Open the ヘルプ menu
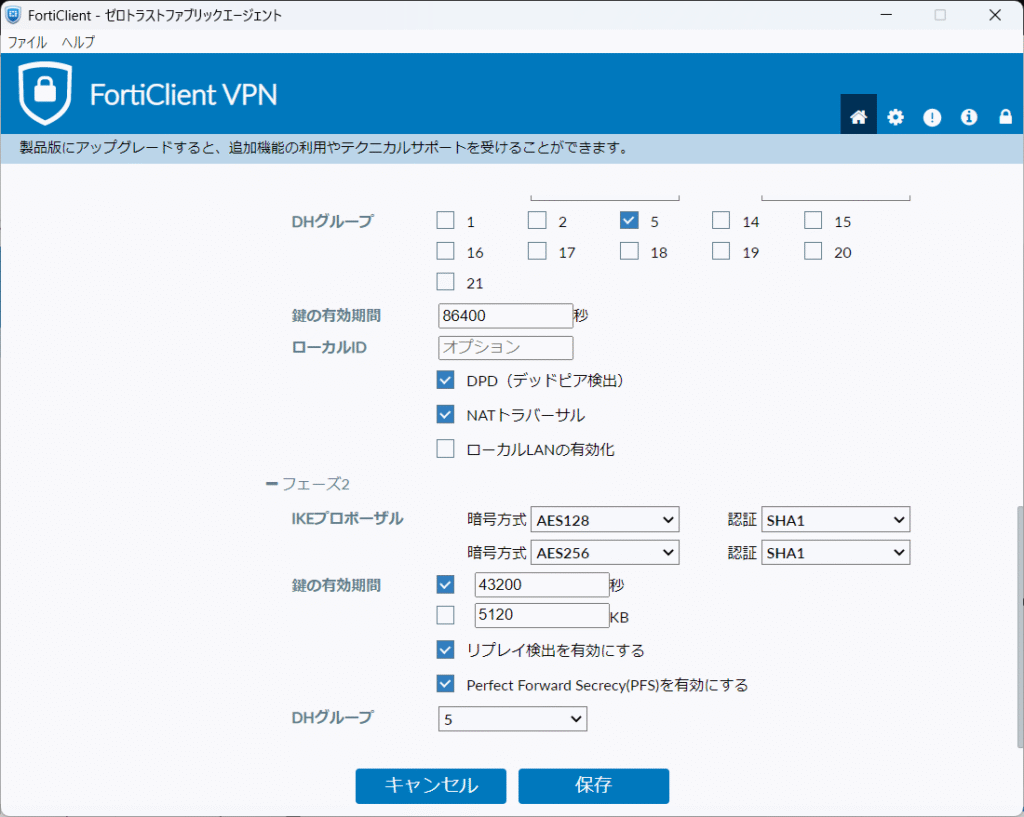Screen dimensions: 1024x817 coord(78,42)
